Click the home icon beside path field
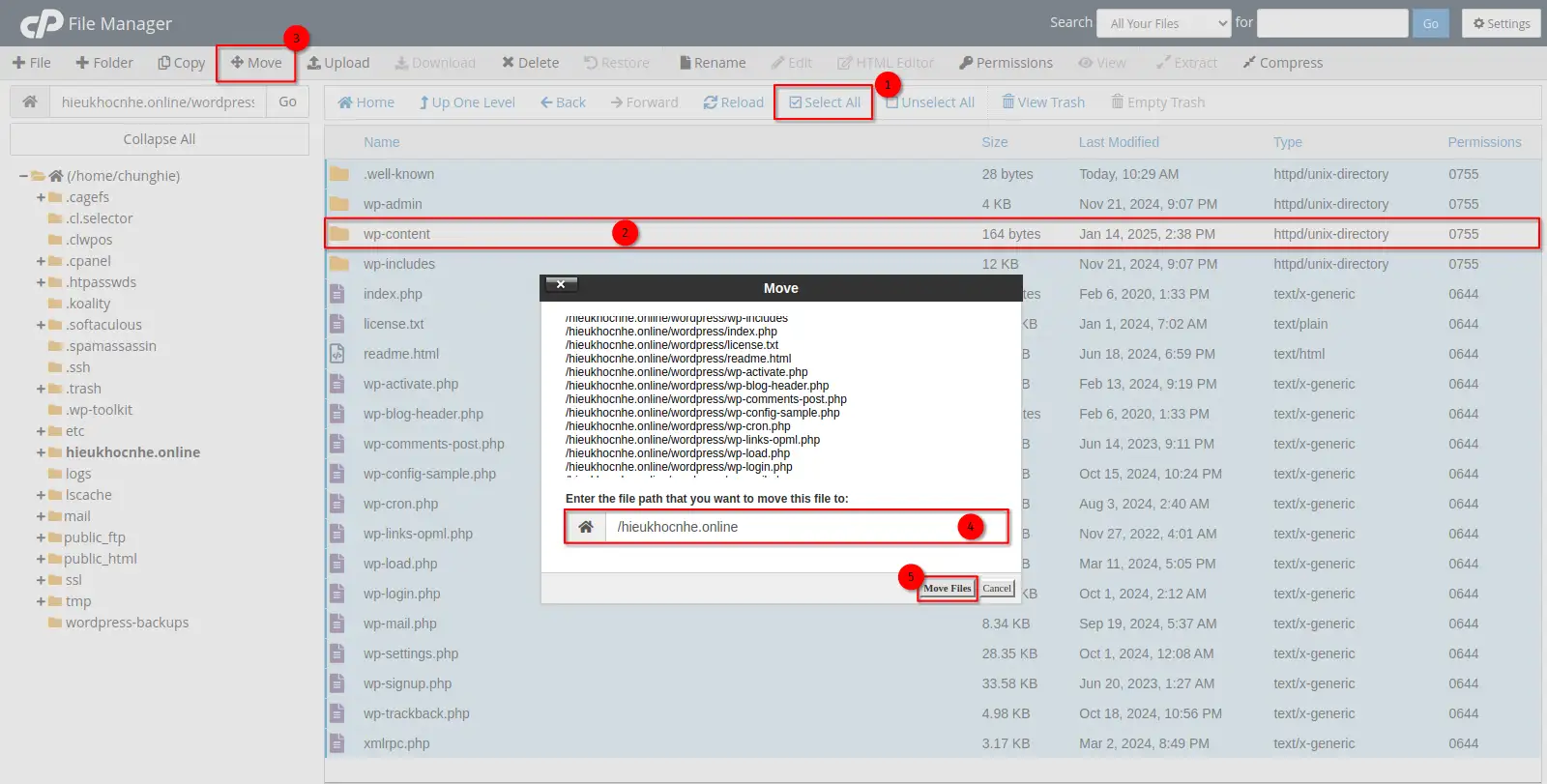Image resolution: width=1547 pixels, height=784 pixels. click(30, 102)
